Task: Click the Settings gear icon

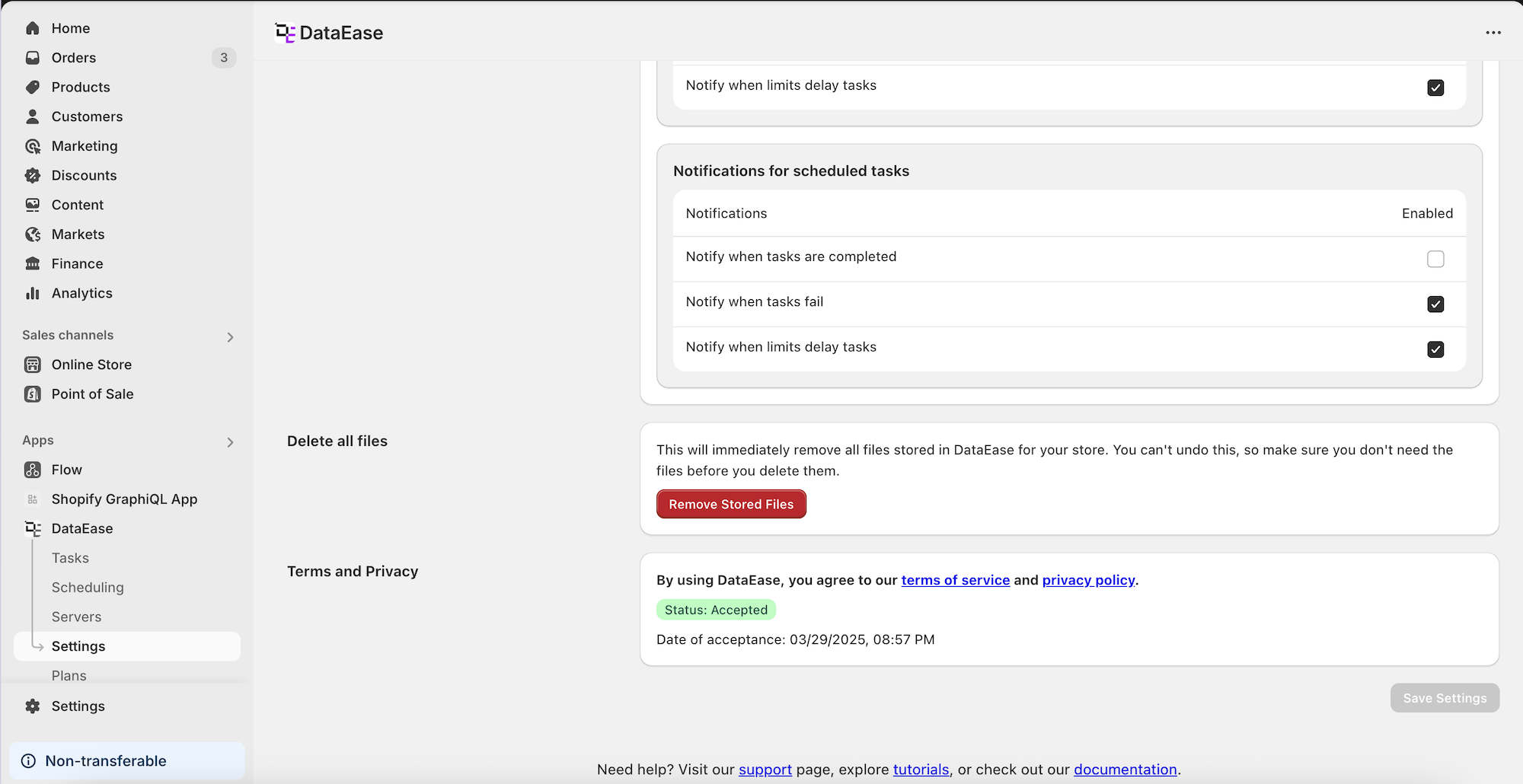Action: tap(33, 706)
